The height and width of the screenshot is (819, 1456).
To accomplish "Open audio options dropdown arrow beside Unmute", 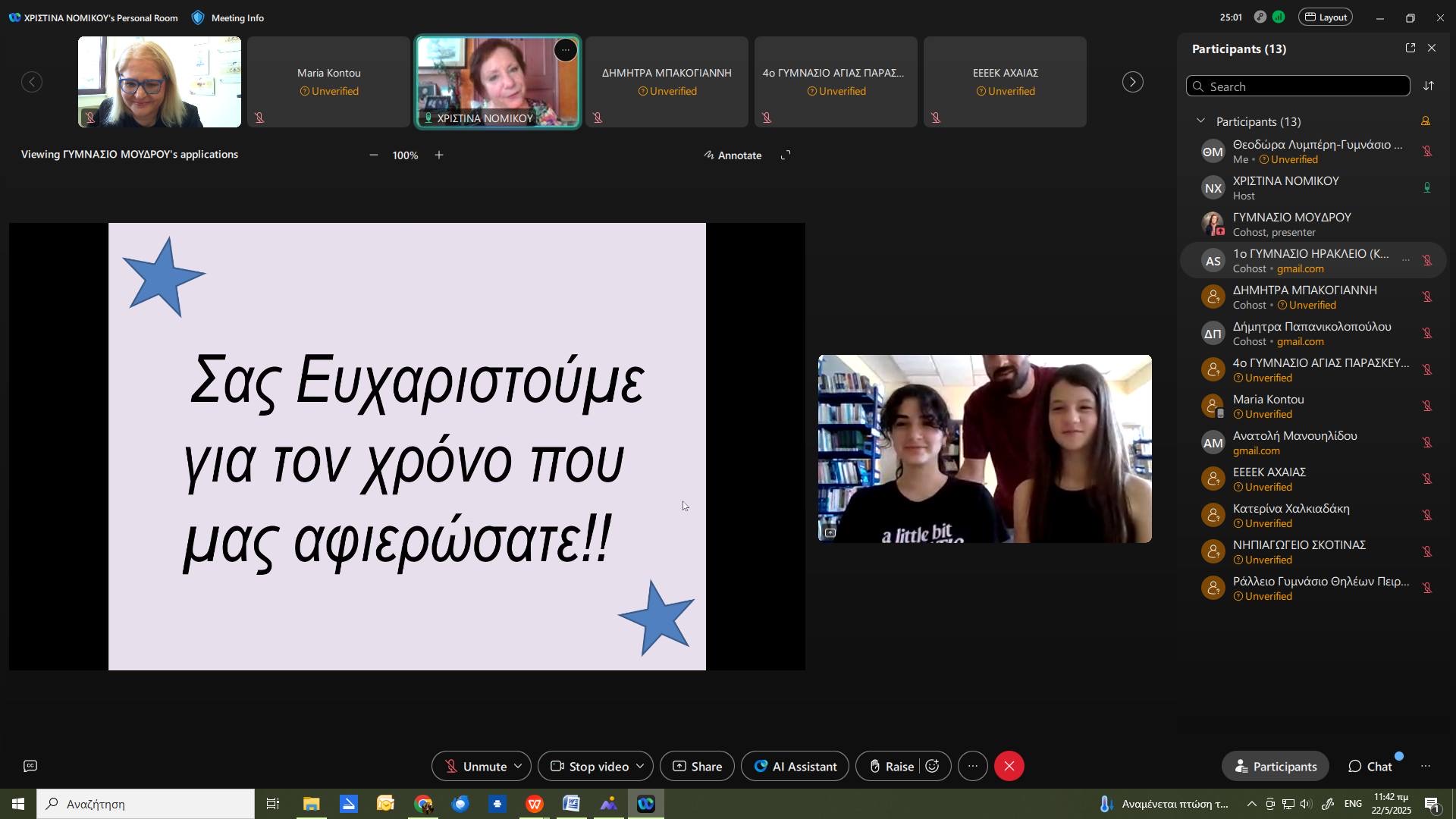I will click(519, 767).
